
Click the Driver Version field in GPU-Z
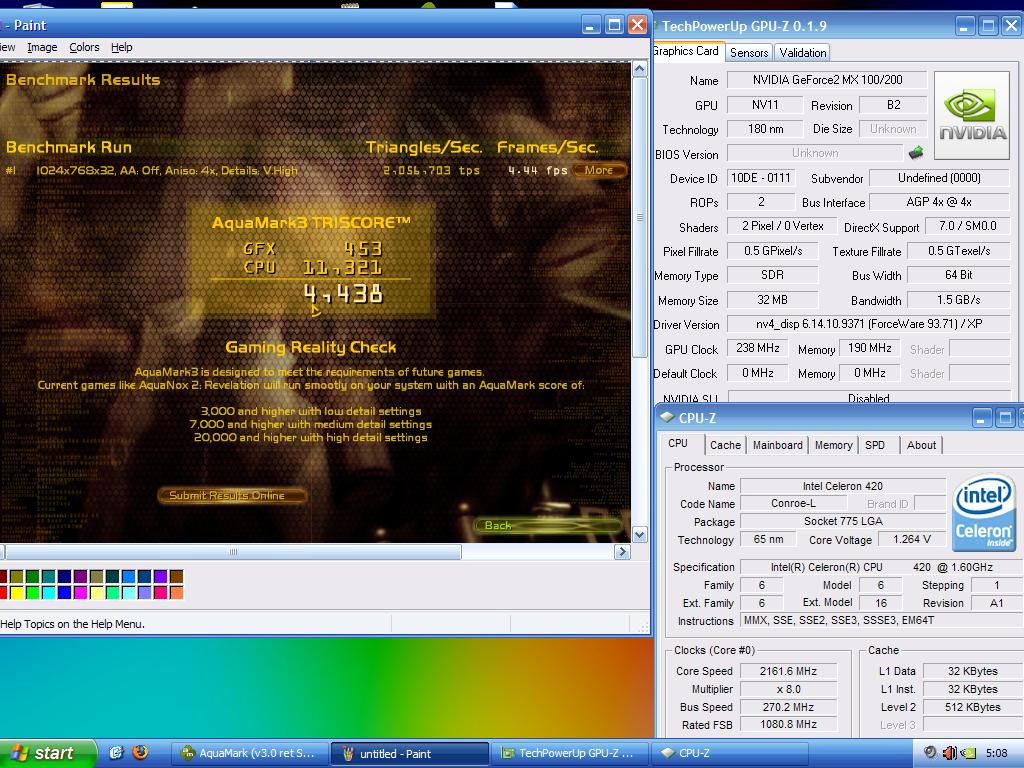pyautogui.click(x=869, y=324)
